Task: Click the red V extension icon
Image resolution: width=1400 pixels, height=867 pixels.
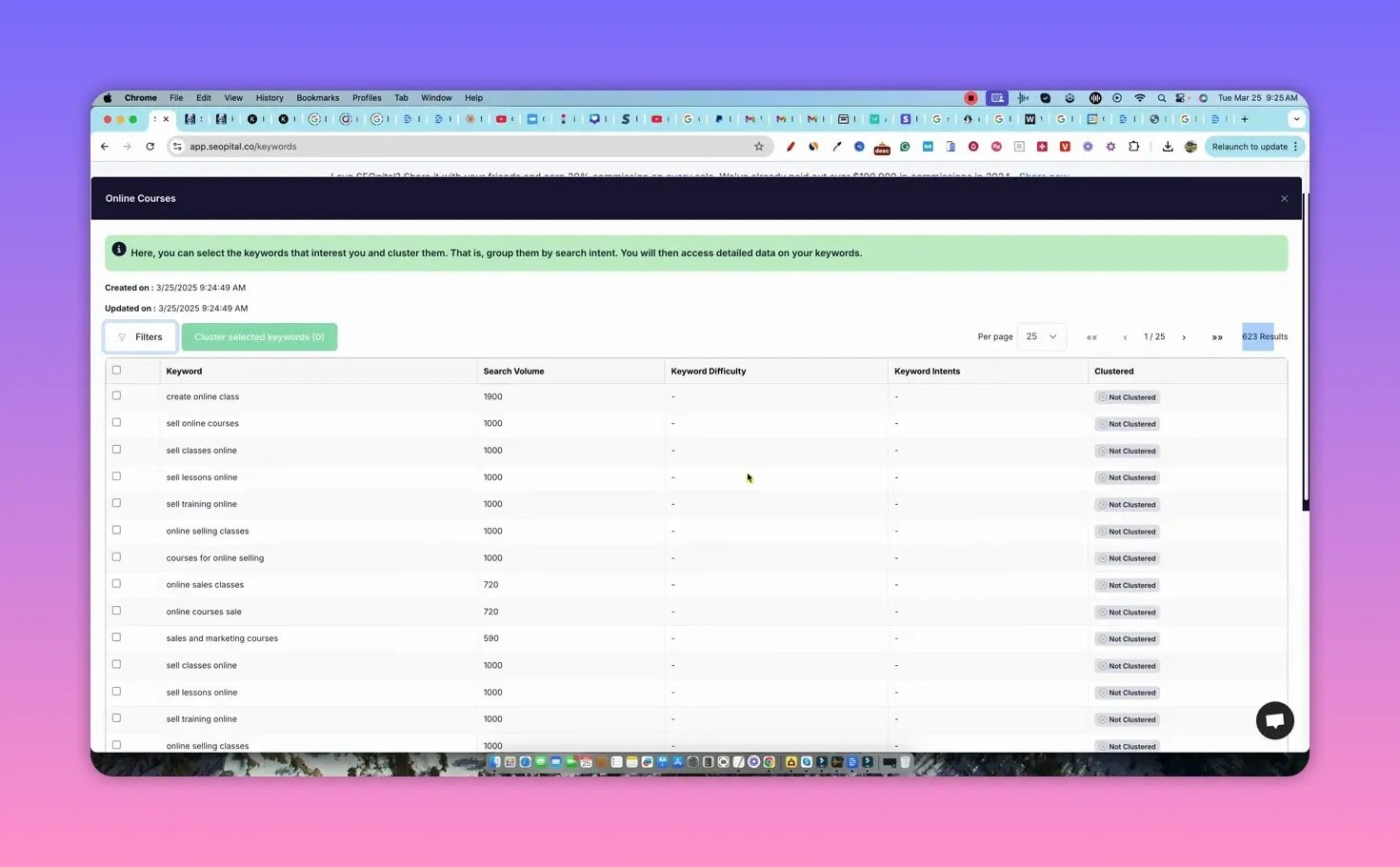Action: 1065,147
